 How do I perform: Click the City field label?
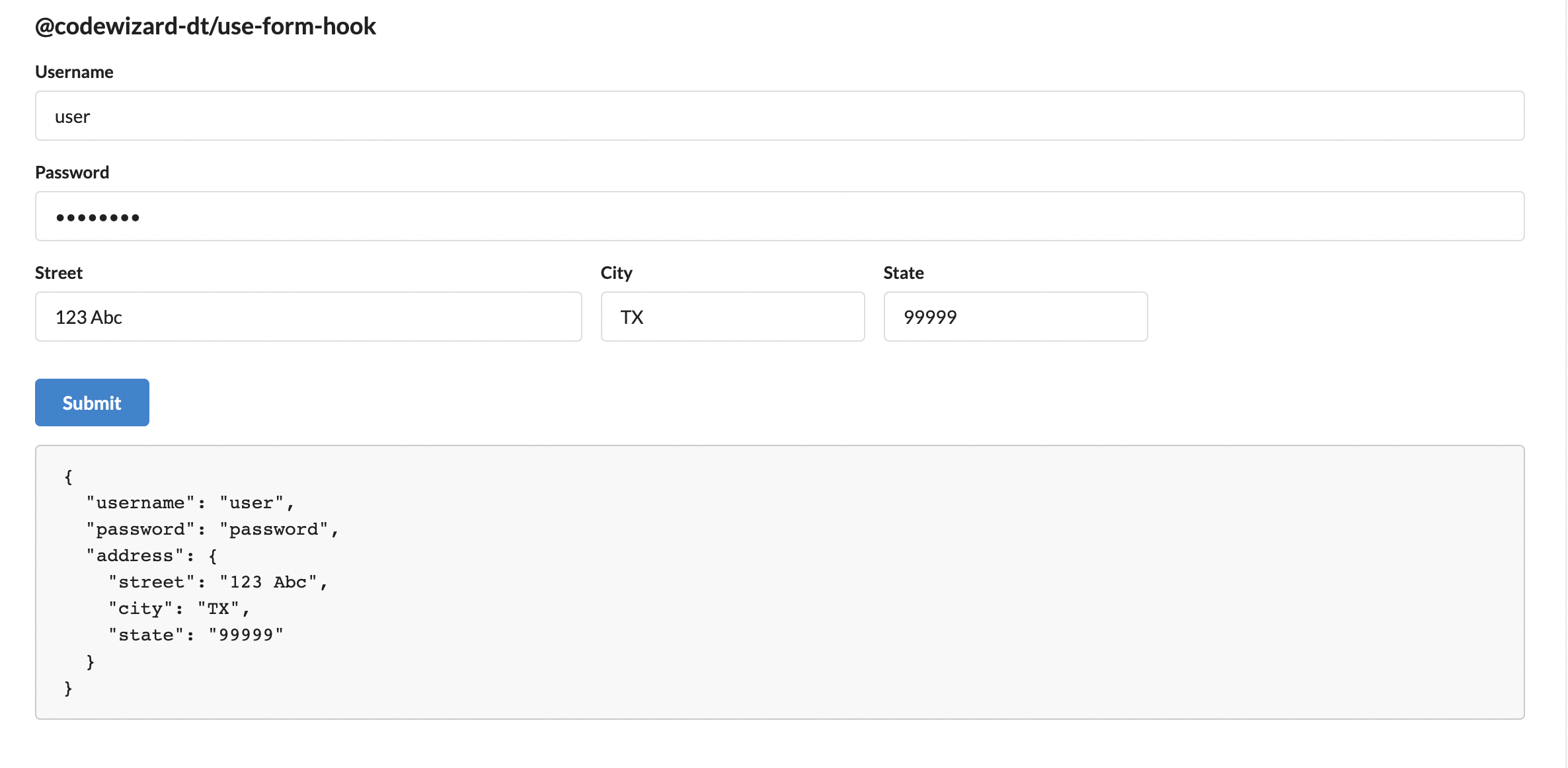[x=616, y=273]
